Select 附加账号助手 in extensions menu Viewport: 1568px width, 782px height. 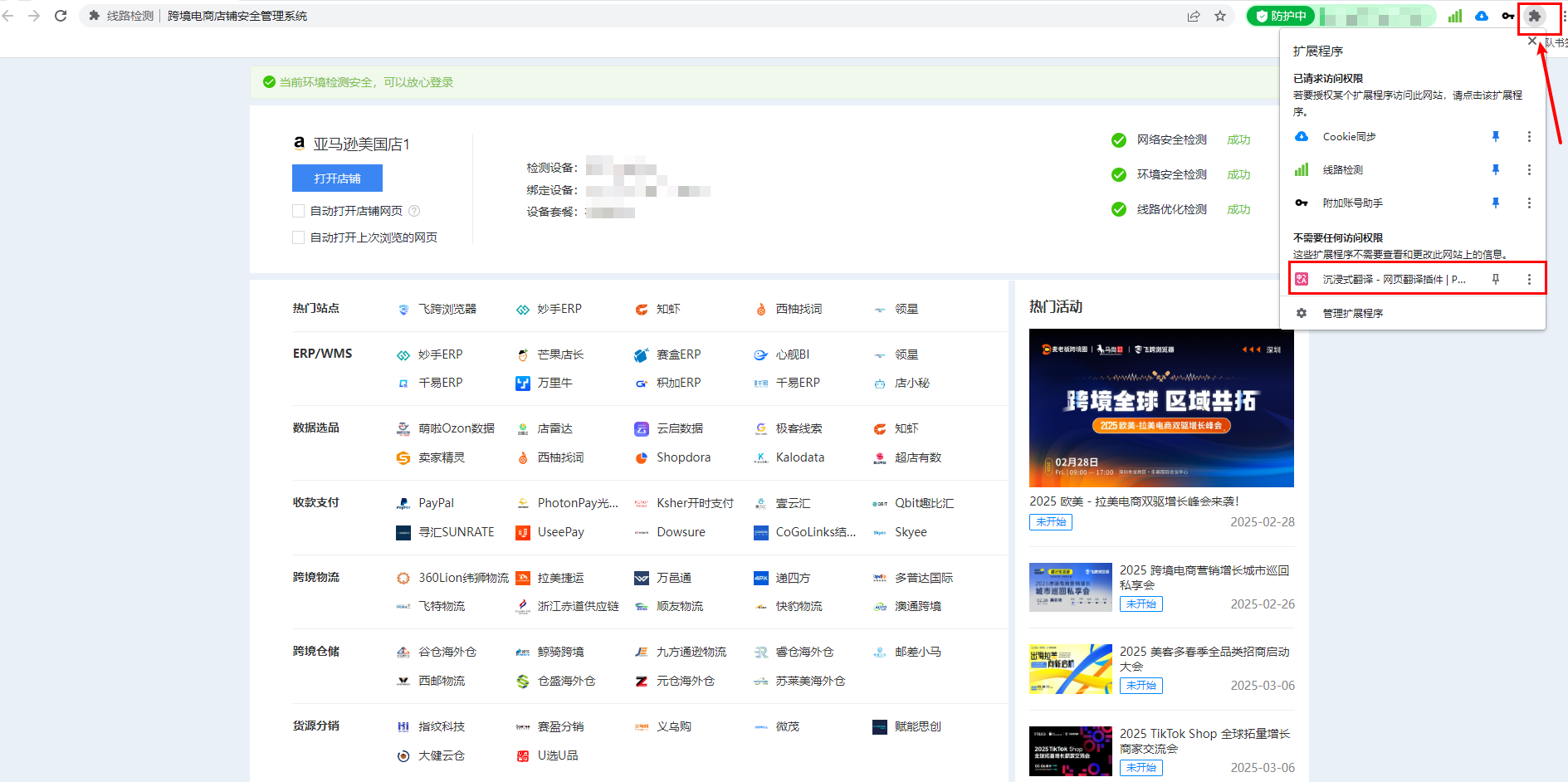click(1352, 203)
